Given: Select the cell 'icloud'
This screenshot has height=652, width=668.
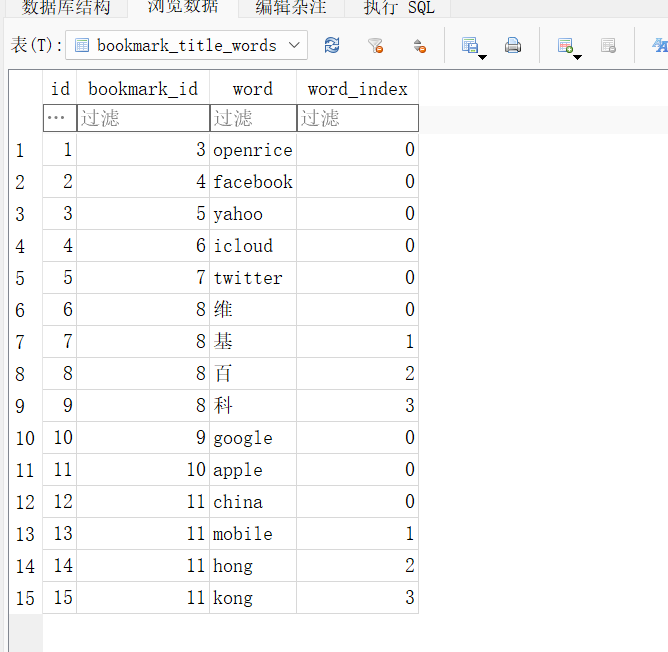Looking at the screenshot, I should click(253, 246).
